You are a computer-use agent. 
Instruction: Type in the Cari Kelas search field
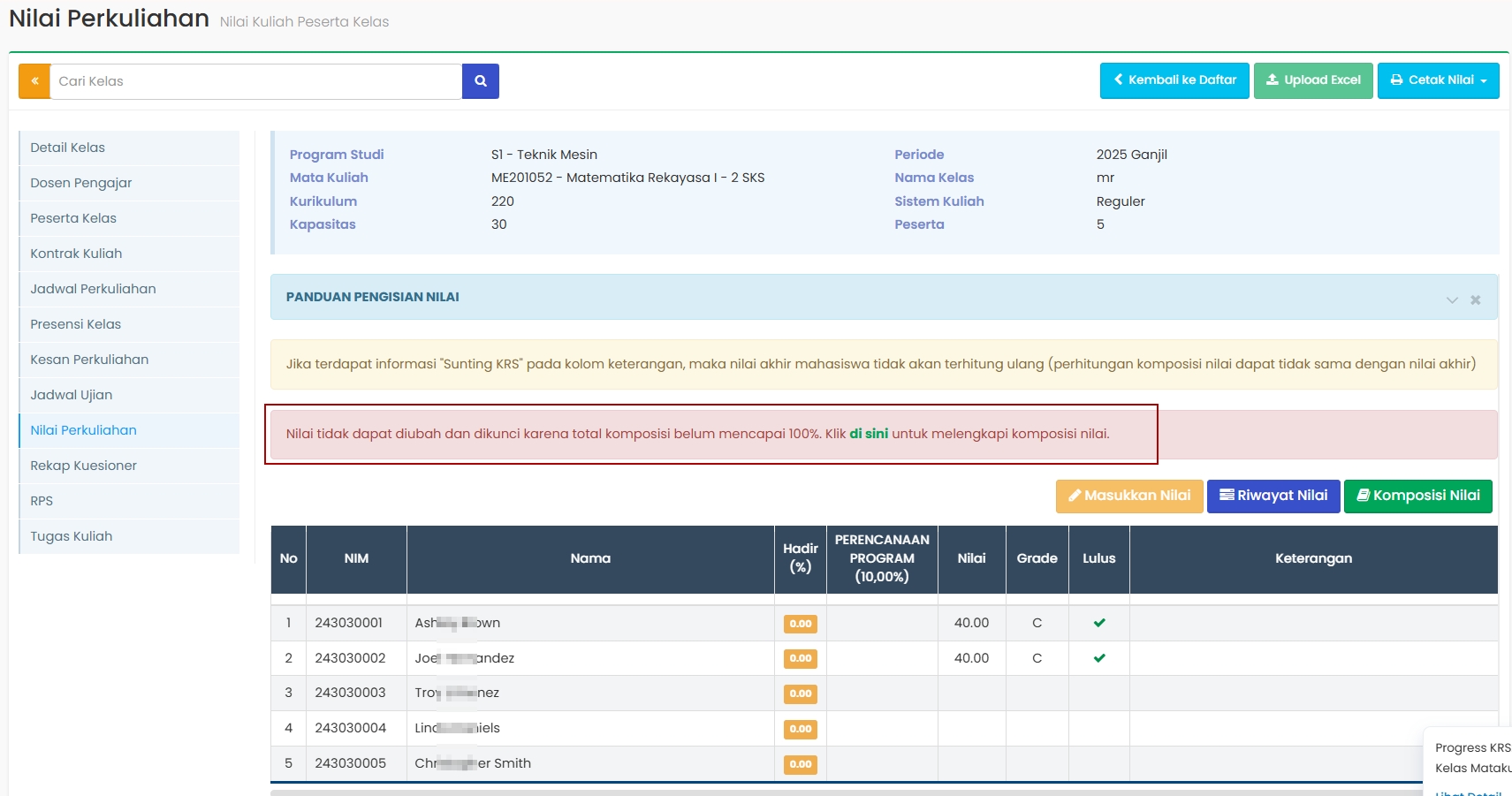255,81
